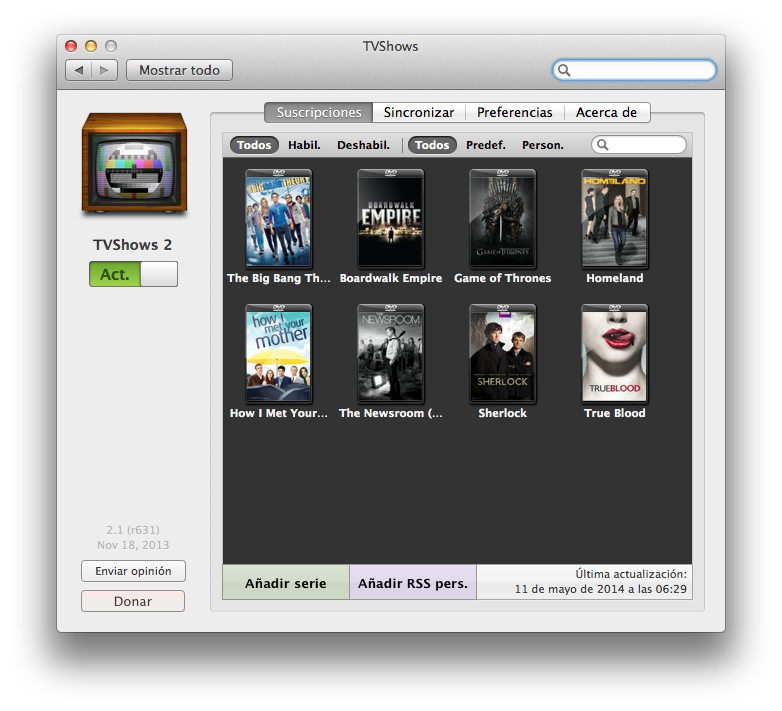Click the Boardwalk Empire title label
This screenshot has height=711, width=782.
[x=391, y=278]
